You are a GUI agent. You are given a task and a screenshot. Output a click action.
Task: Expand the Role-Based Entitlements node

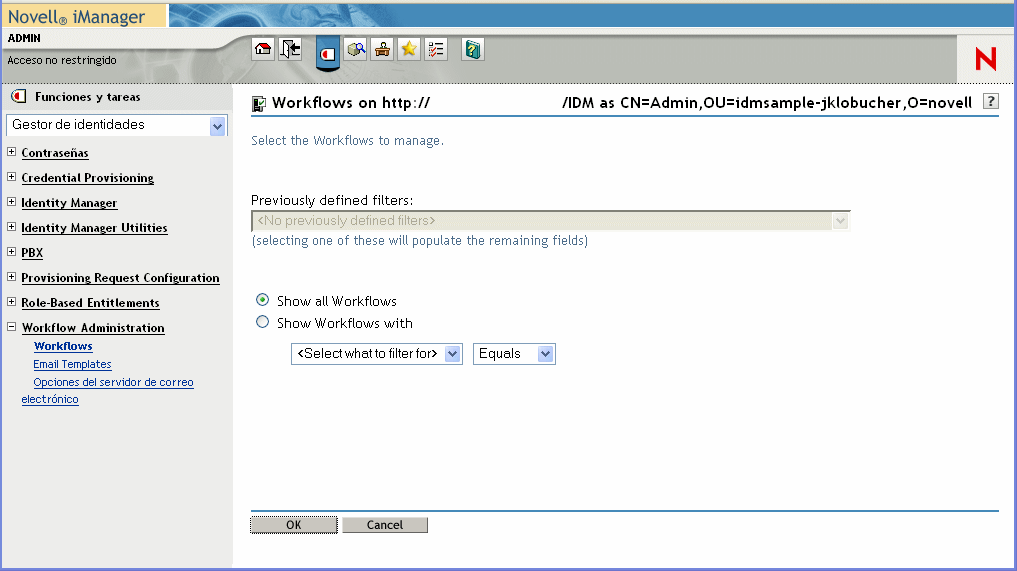[12, 302]
